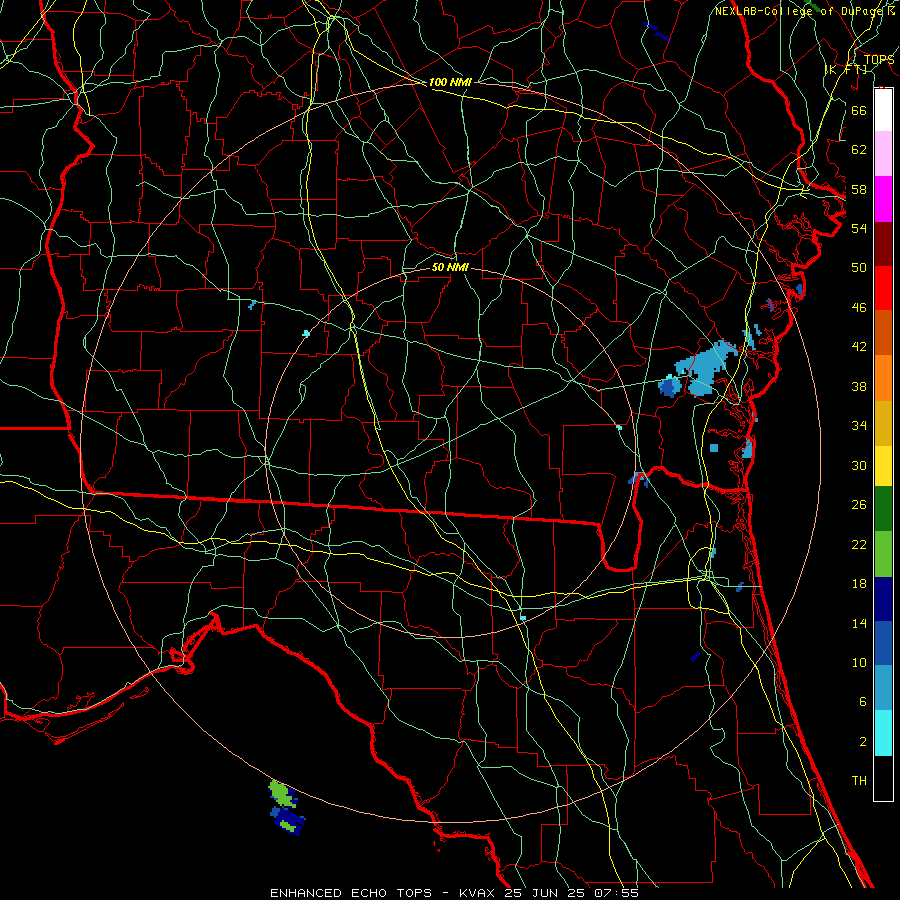Click the 'TOPS' legend heading

click(x=879, y=59)
